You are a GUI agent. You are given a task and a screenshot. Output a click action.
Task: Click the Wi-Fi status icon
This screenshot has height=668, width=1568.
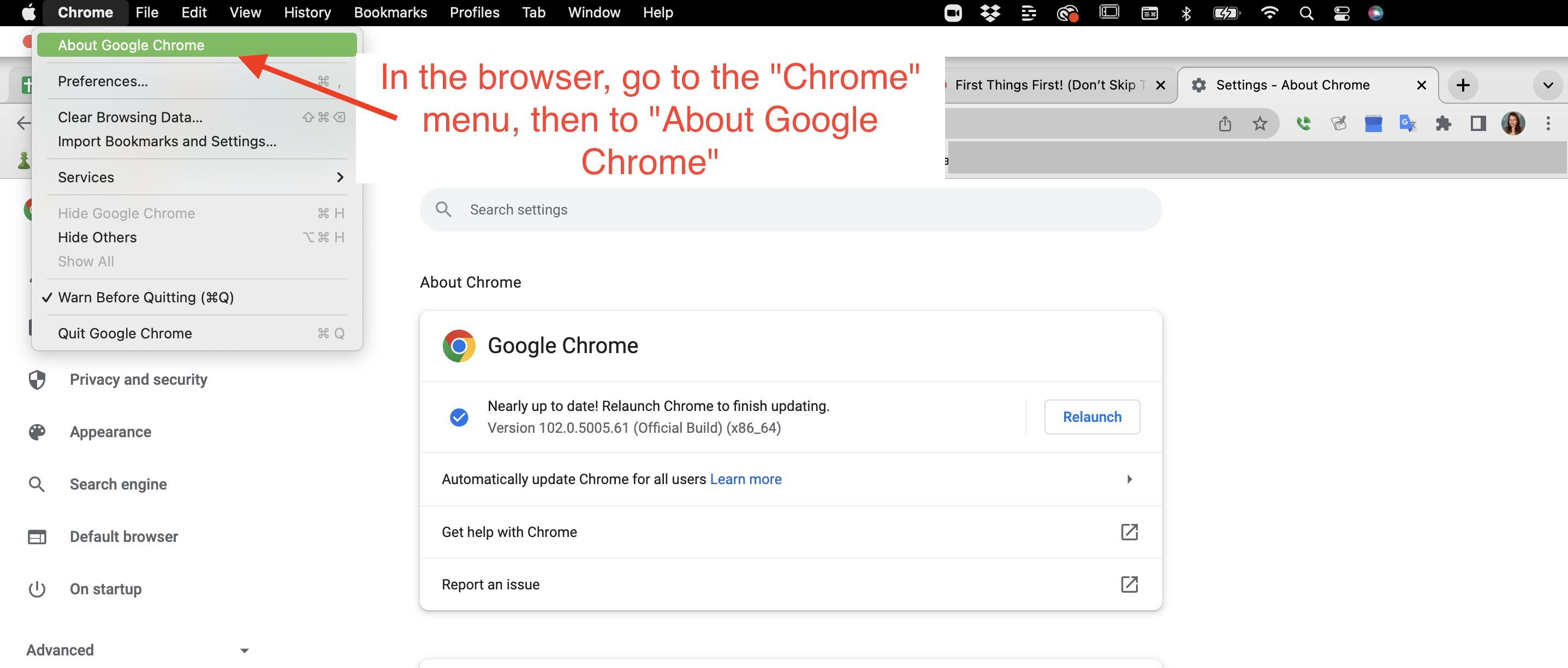tap(1269, 13)
